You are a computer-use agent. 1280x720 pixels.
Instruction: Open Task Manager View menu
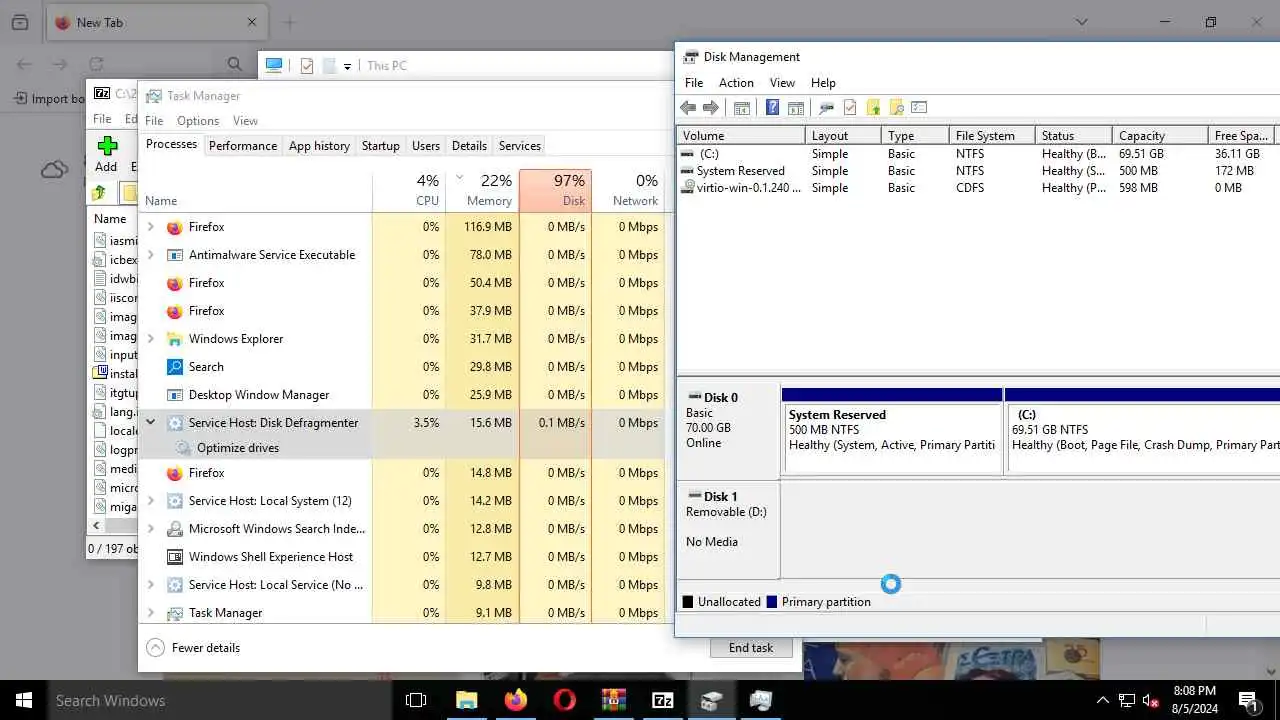click(245, 121)
